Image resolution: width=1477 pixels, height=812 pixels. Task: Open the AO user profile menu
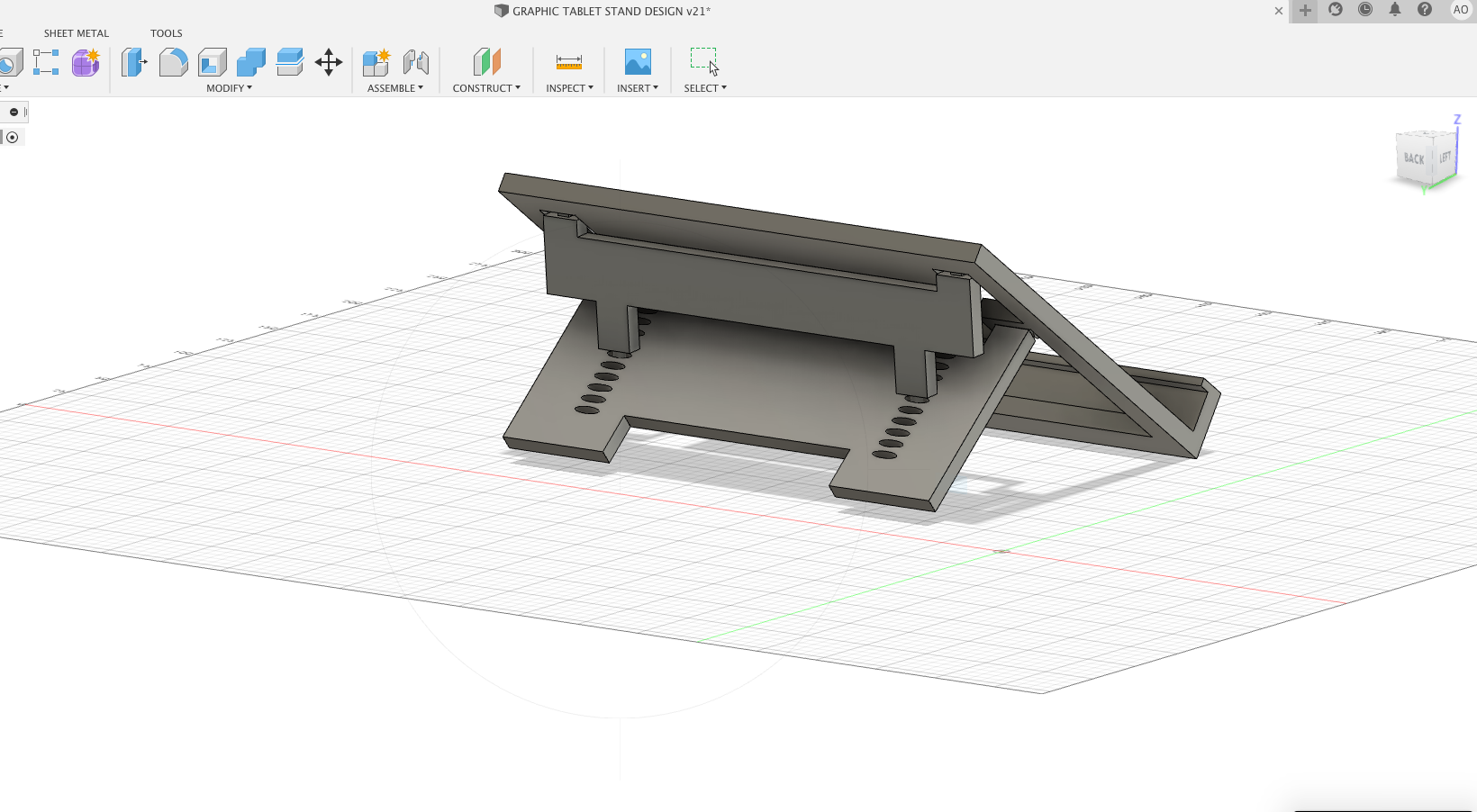tap(1461, 10)
